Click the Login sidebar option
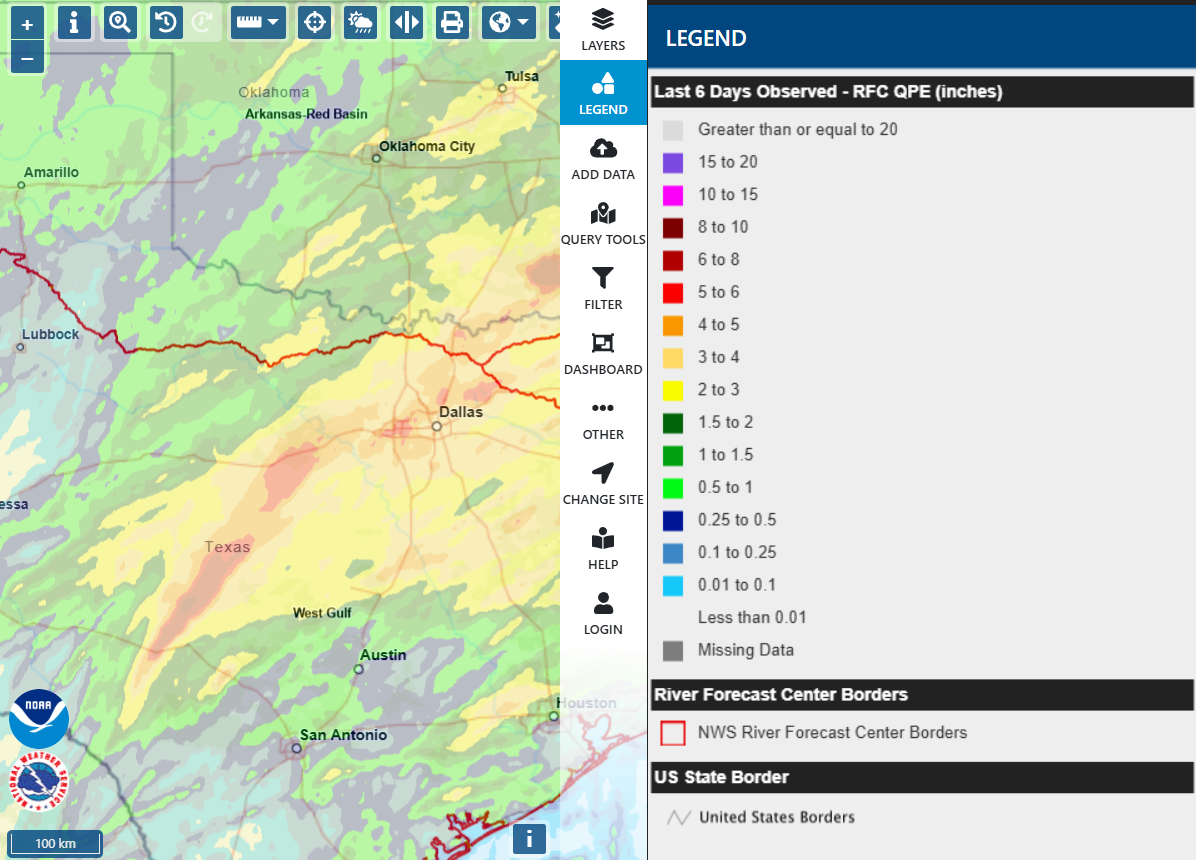Screen dimensions: 1196x860 (x=603, y=612)
